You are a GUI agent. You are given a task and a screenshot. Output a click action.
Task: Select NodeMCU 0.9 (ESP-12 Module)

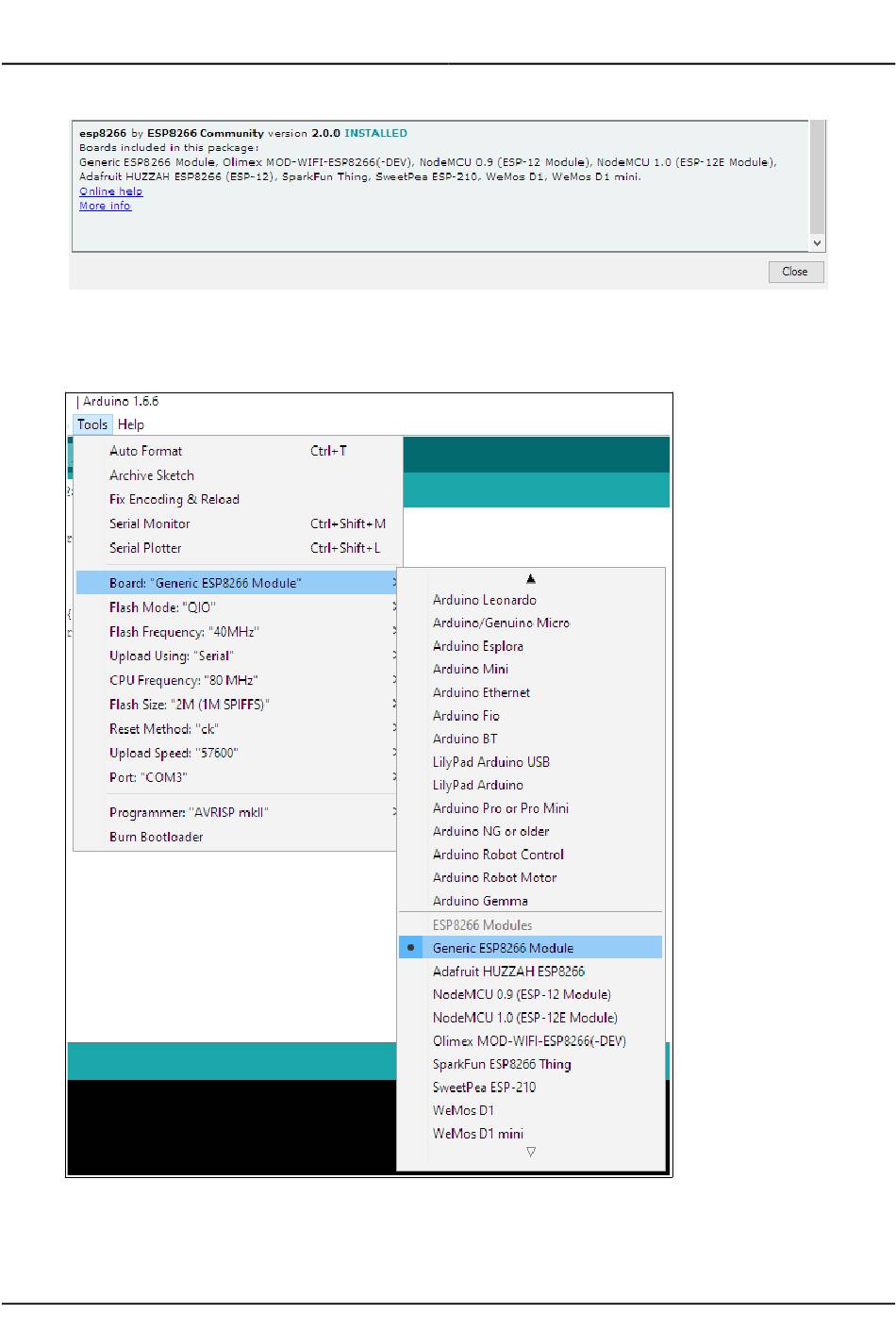coord(531,994)
